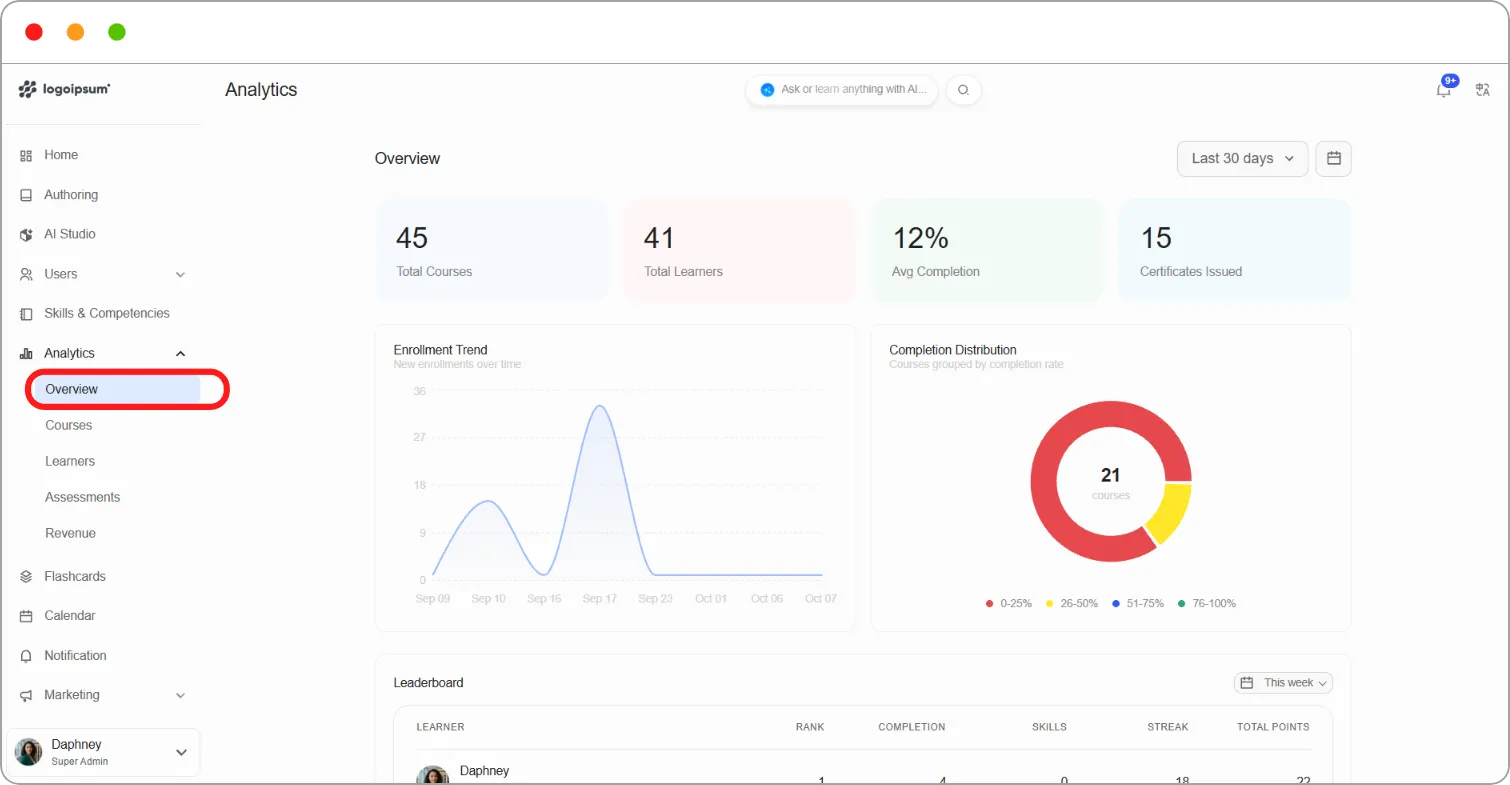Image resolution: width=1510 pixels, height=785 pixels.
Task: Expand the Users submenu chevron
Action: (181, 274)
